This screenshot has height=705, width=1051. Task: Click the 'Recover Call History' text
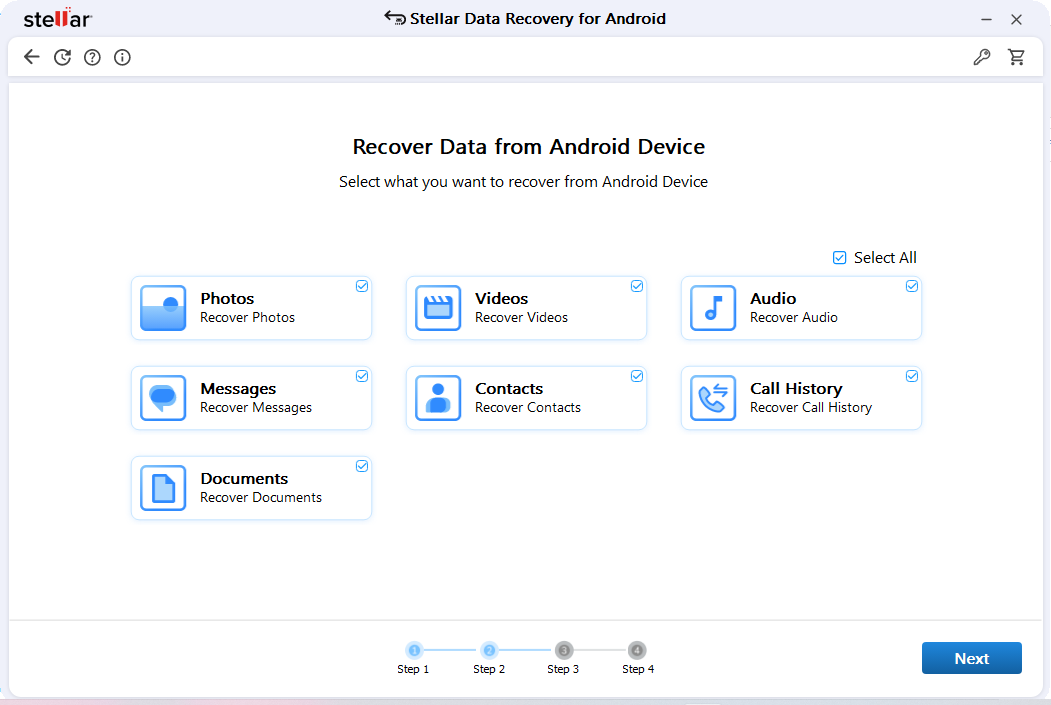point(811,407)
